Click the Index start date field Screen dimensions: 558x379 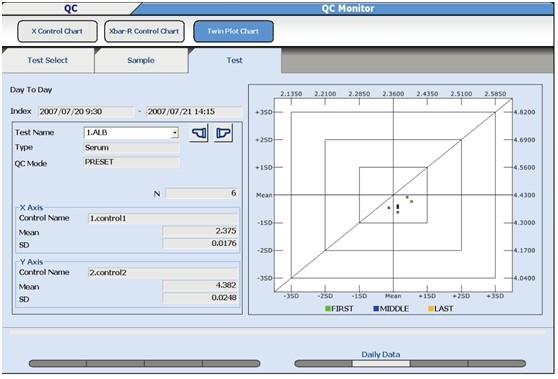86,112
